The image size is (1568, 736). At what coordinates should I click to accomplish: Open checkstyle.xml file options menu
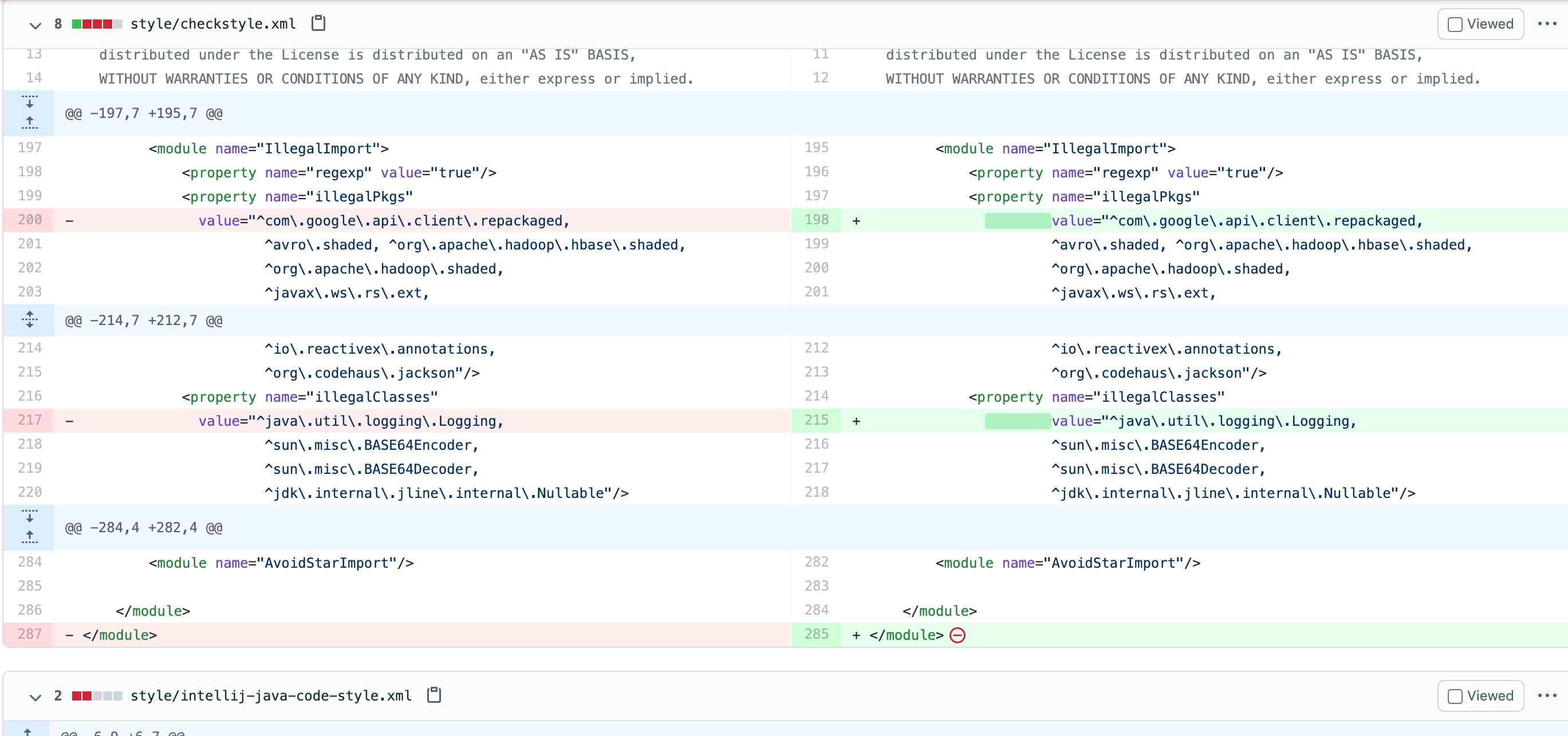point(1547,23)
